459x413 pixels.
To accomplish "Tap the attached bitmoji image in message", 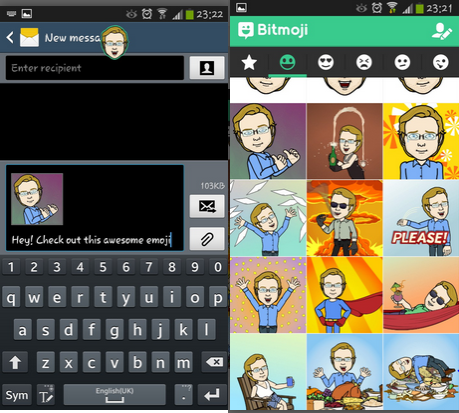I will (x=37, y=199).
